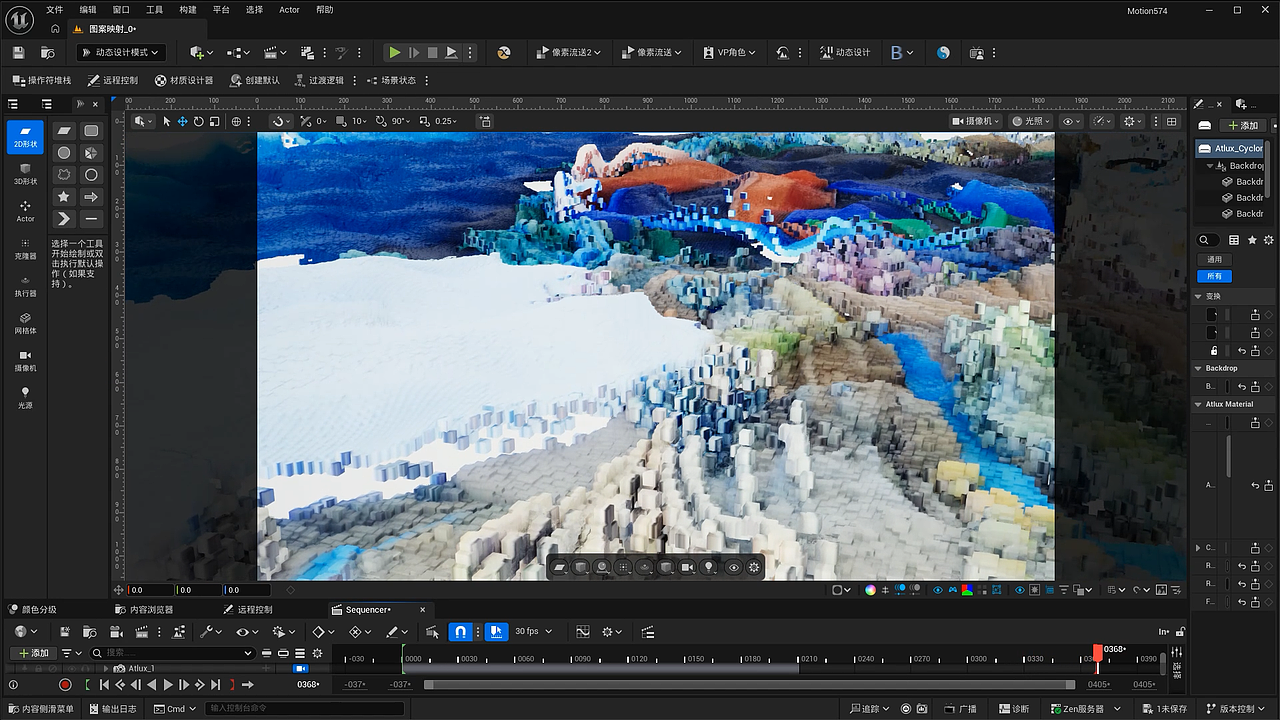Open the Actor menu
1280x720 pixels.
click(289, 10)
